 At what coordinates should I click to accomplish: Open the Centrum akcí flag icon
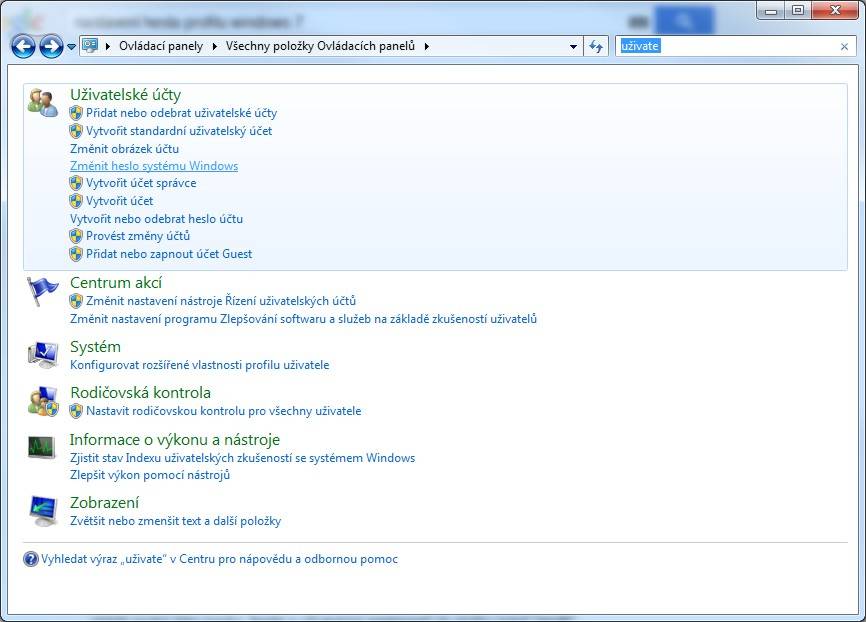point(43,291)
